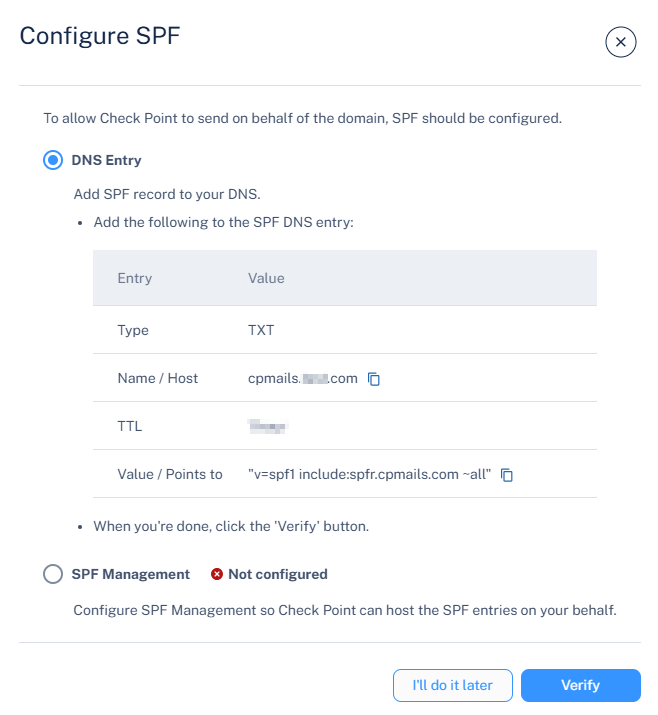Click the red Not configured status icon

click(217, 574)
